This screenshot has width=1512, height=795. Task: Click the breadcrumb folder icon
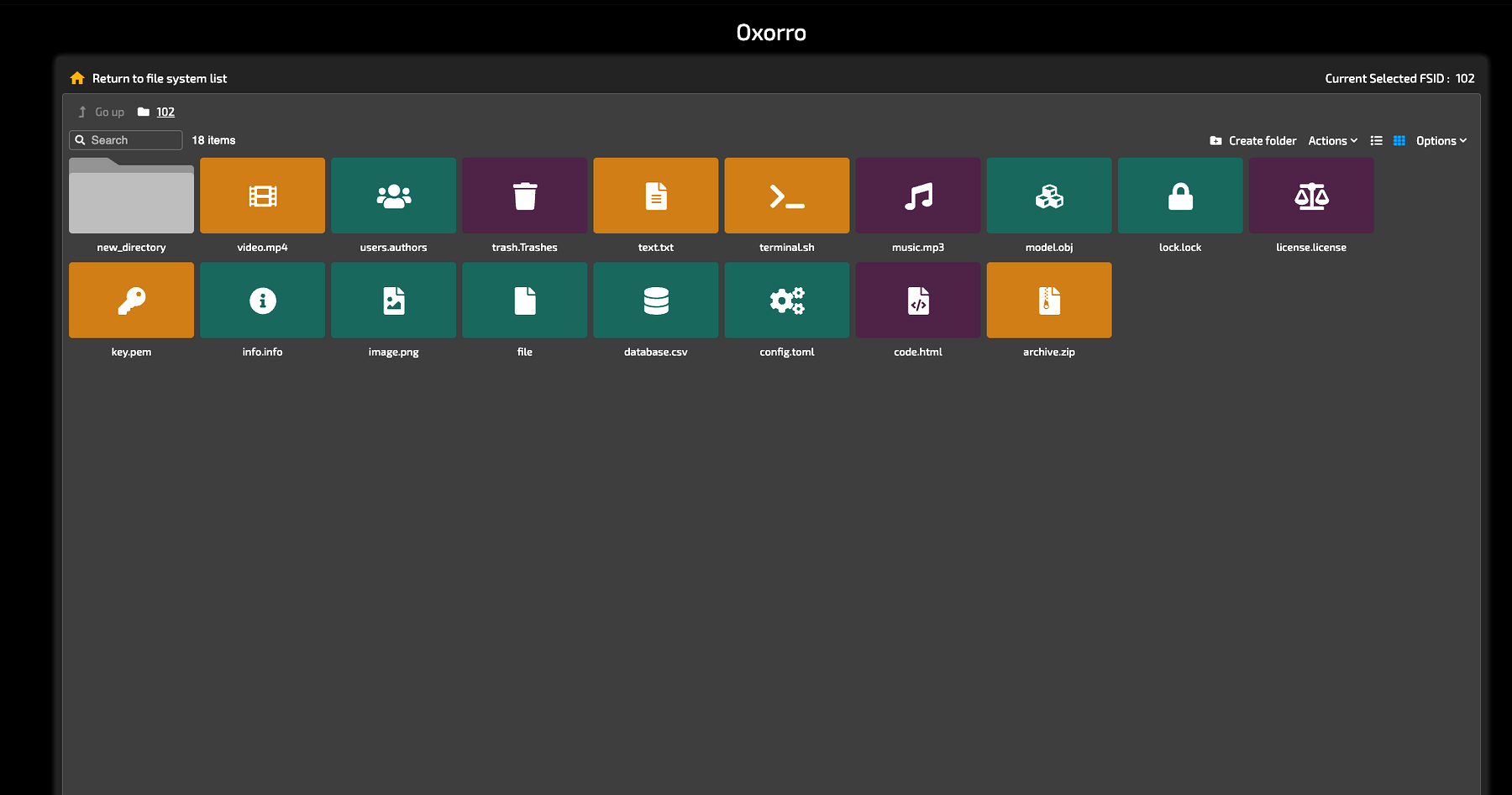[144, 112]
